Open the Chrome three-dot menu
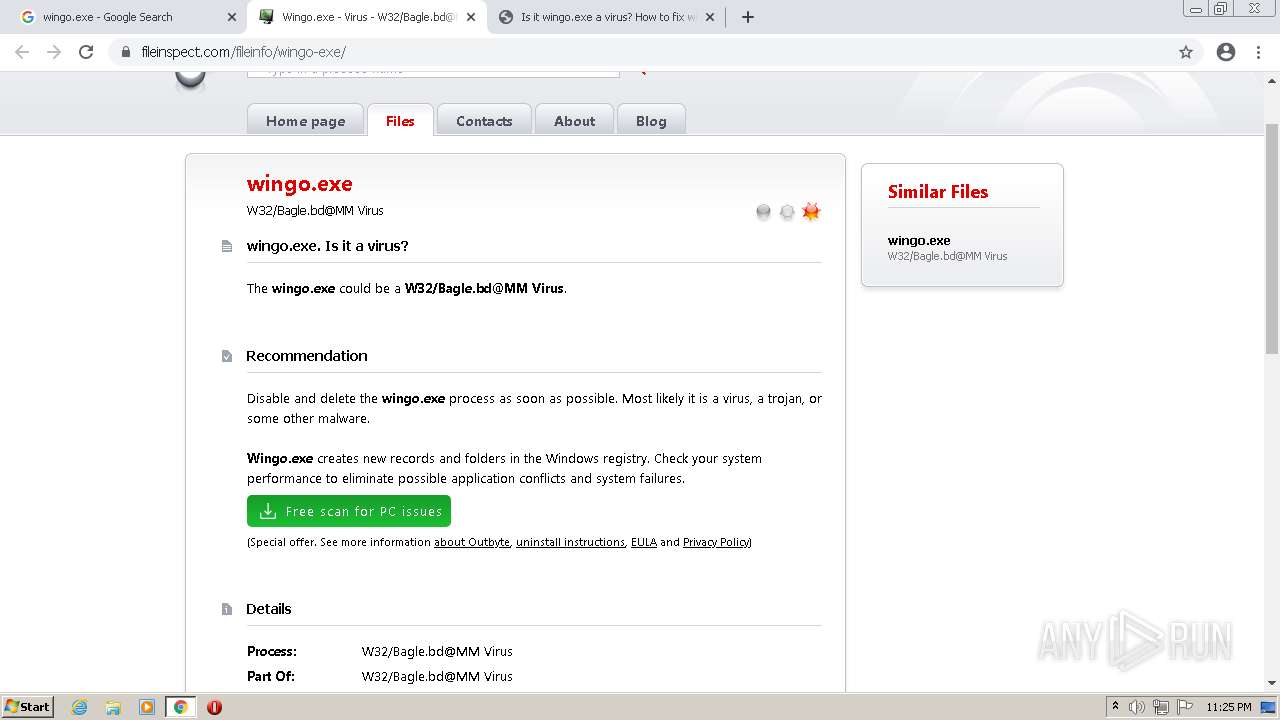The width and height of the screenshot is (1280, 720). click(x=1259, y=52)
